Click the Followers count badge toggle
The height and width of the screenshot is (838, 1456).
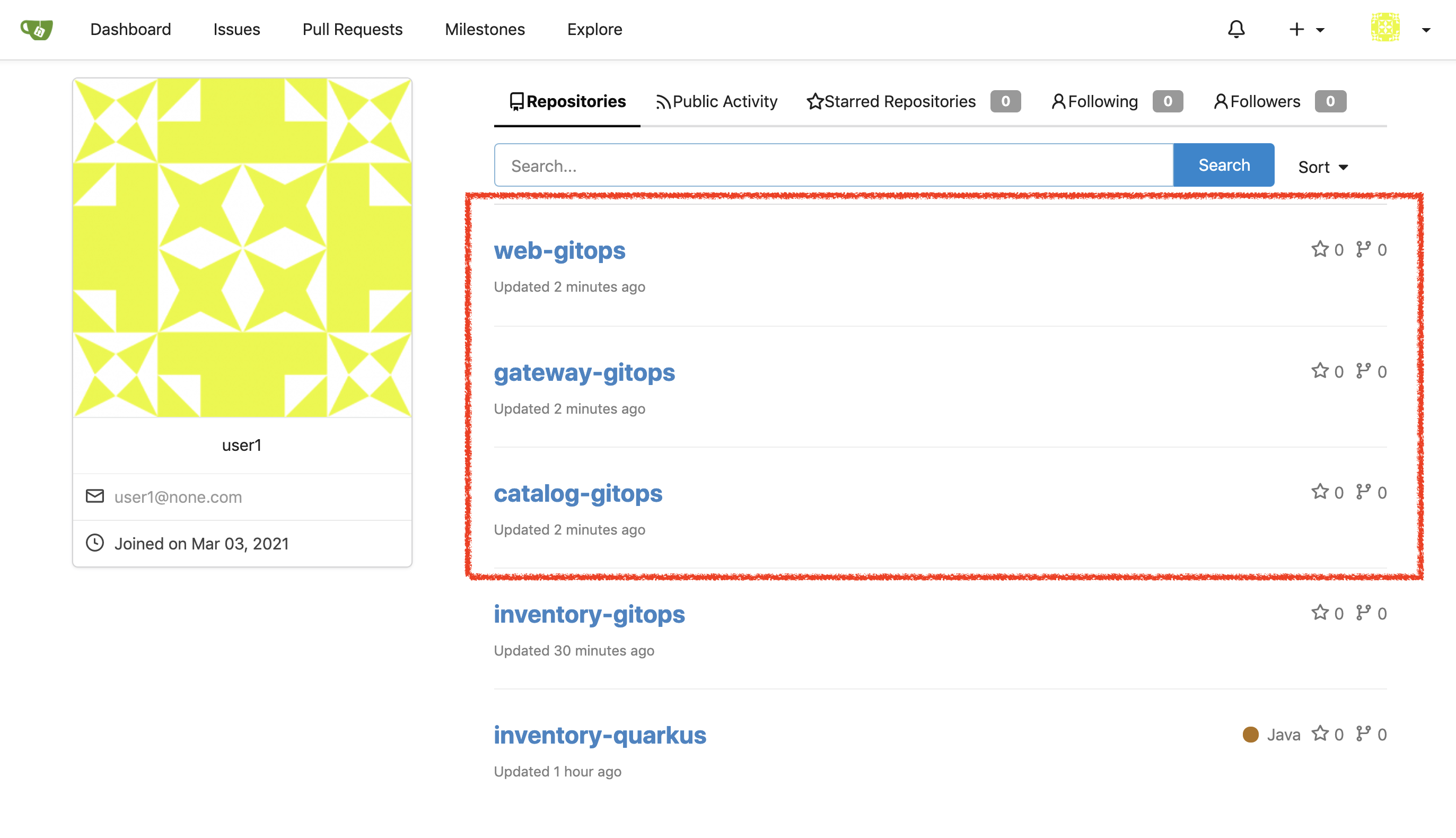(x=1330, y=100)
